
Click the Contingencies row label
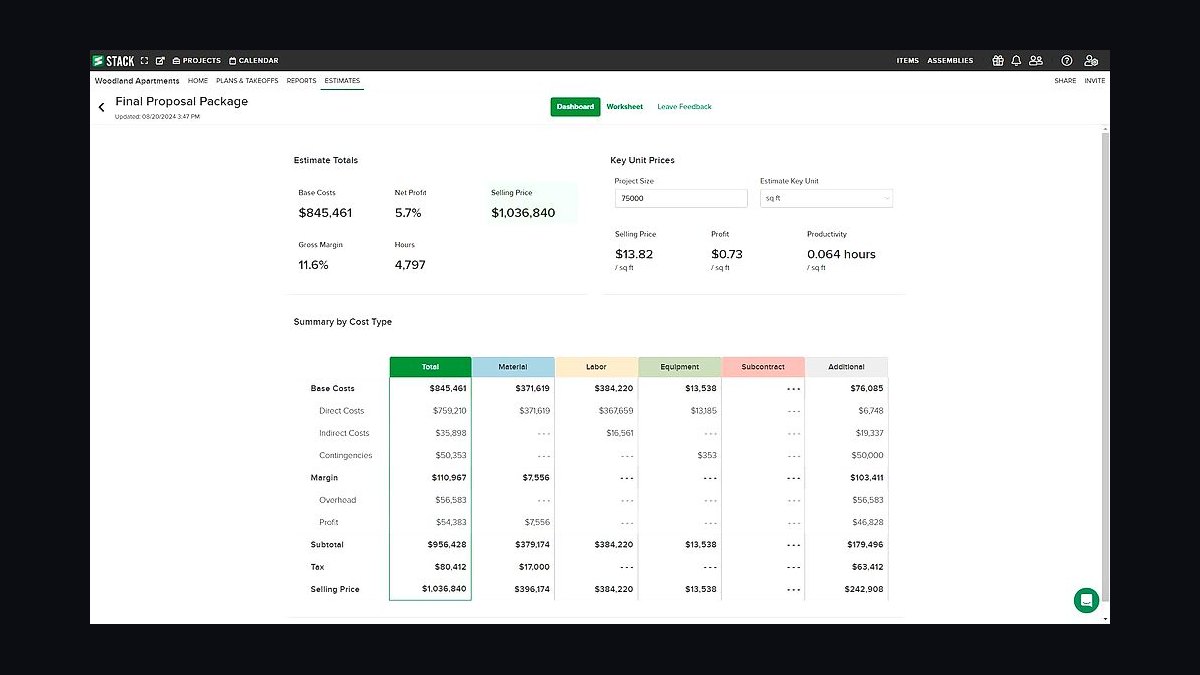tap(346, 455)
